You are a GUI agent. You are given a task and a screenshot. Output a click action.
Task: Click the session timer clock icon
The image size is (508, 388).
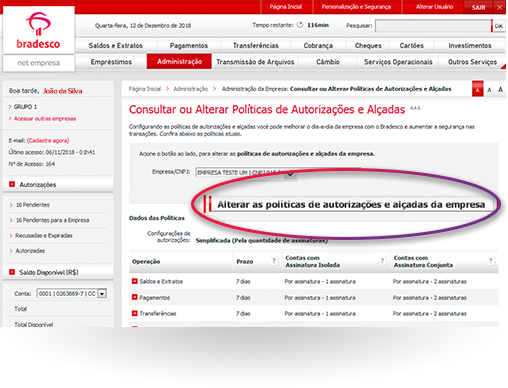[x=300, y=25]
